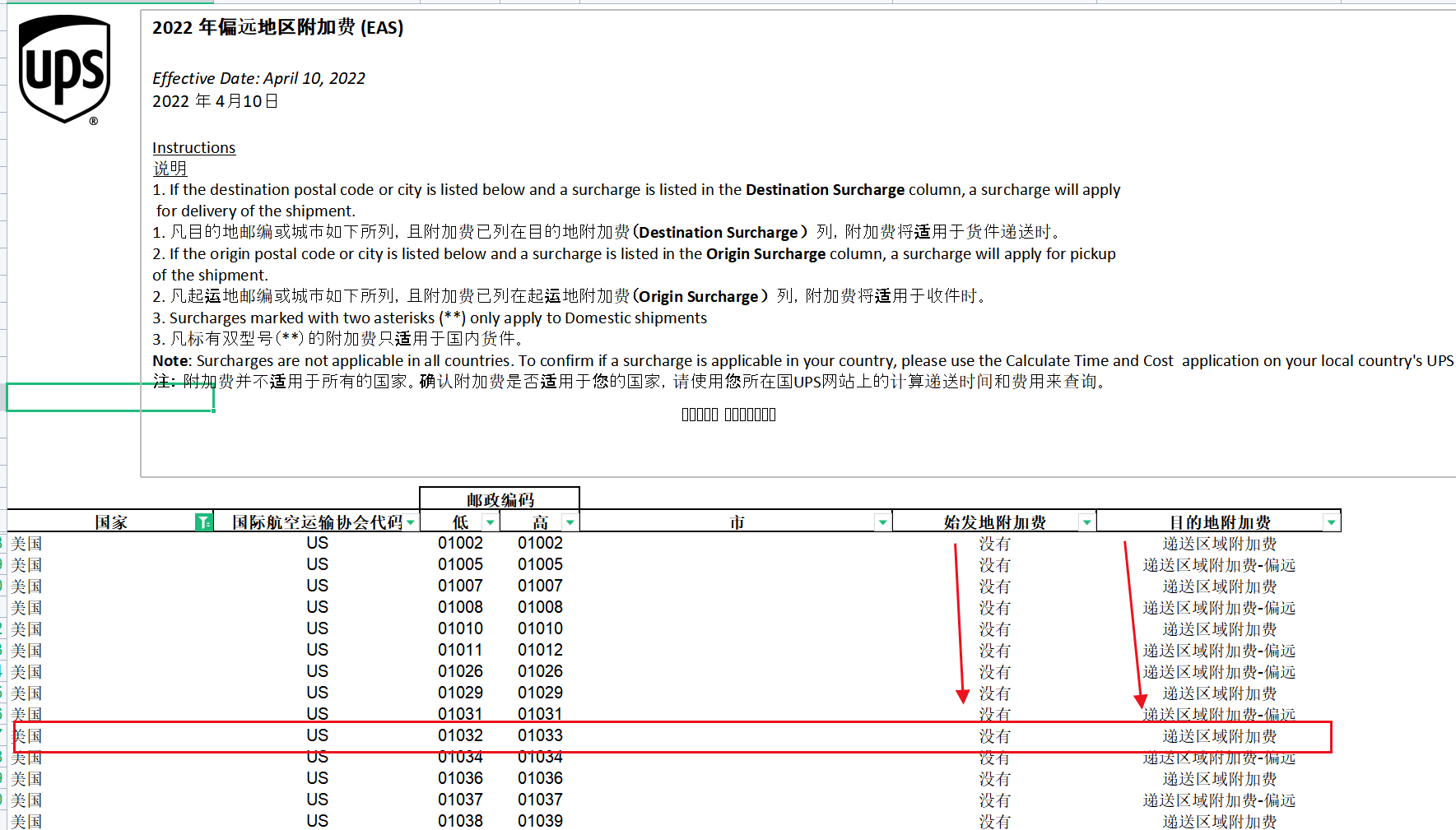Click the 邮政编码 merged header cell

coord(500,499)
